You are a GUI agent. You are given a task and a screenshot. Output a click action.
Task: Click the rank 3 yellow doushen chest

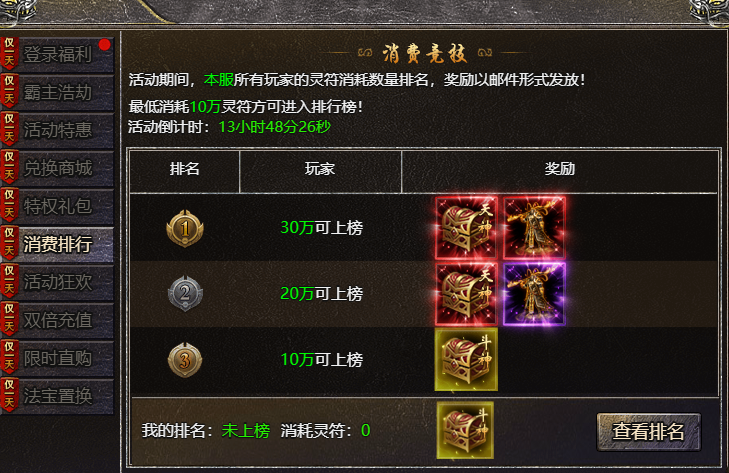tap(466, 360)
